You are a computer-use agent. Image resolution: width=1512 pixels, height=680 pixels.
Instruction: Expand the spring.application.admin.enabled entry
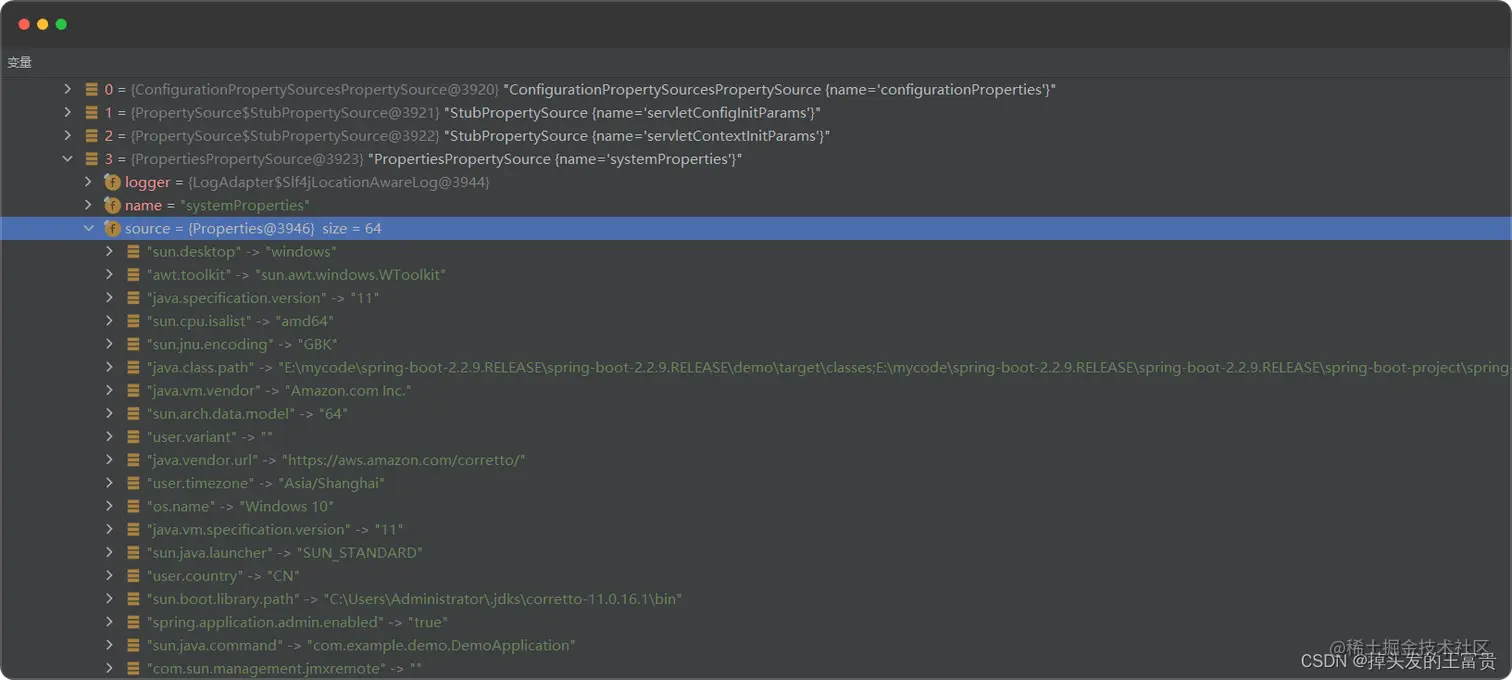[x=110, y=622]
